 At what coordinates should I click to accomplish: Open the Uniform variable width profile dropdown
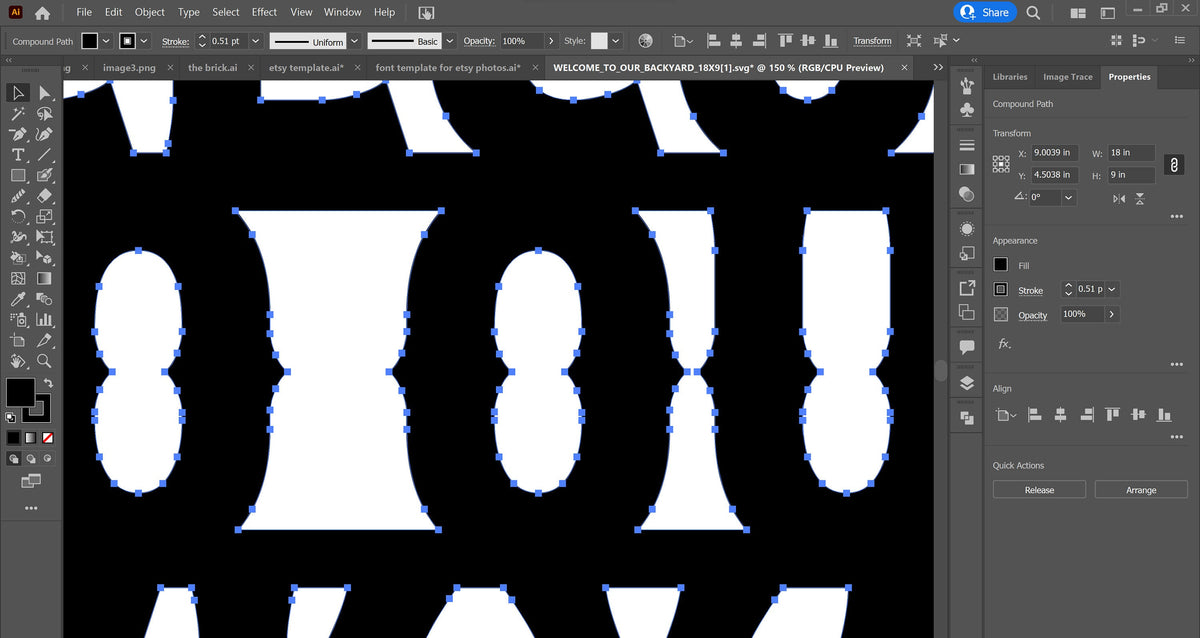coord(354,41)
